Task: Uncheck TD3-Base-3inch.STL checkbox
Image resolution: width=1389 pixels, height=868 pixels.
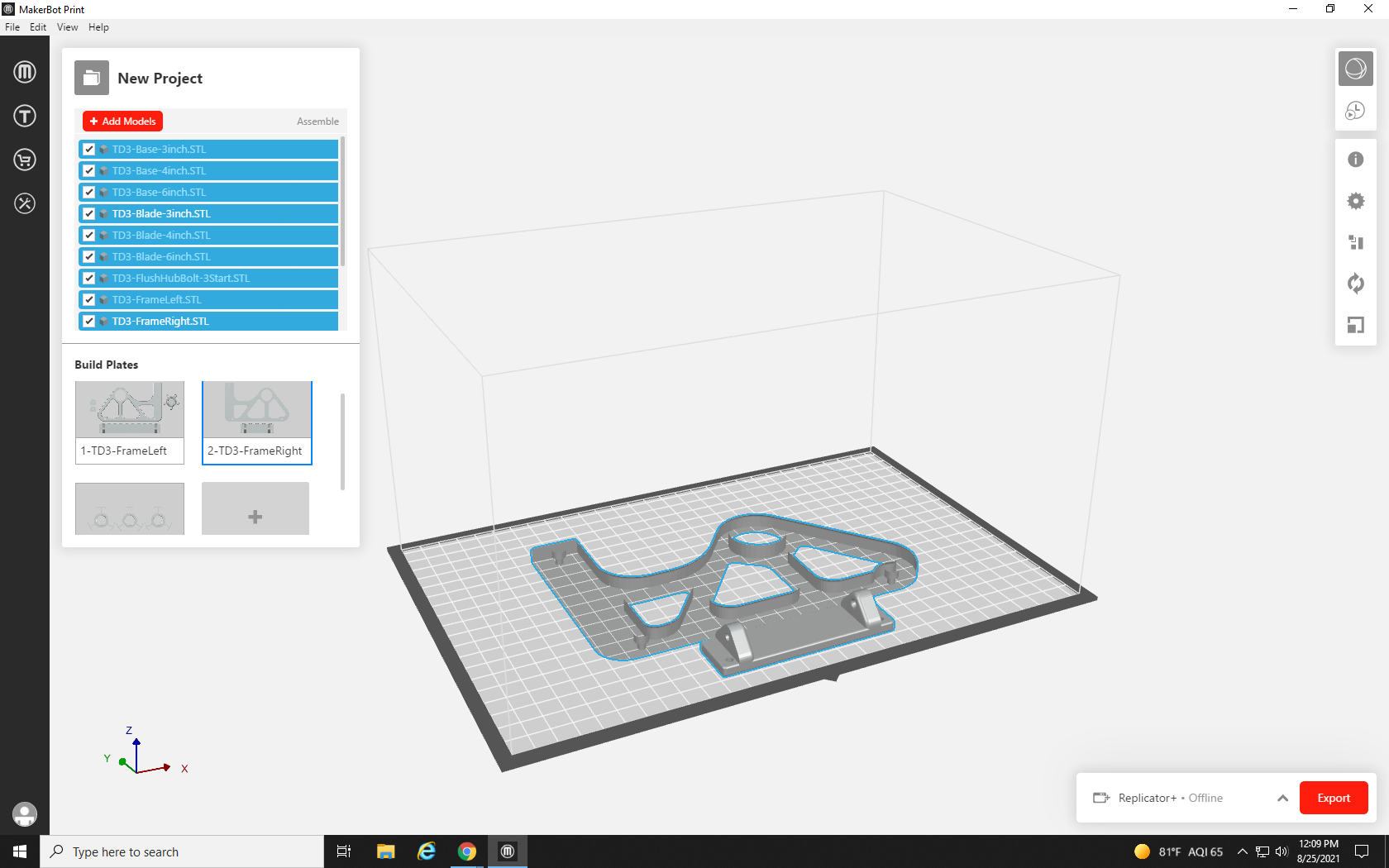Action: tap(89, 150)
